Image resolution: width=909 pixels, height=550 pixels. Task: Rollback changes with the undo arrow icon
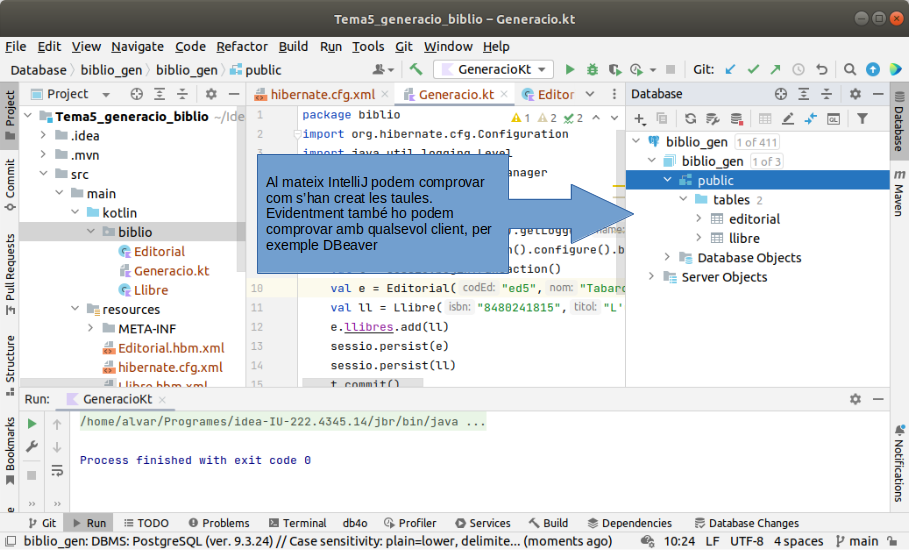[x=821, y=70]
